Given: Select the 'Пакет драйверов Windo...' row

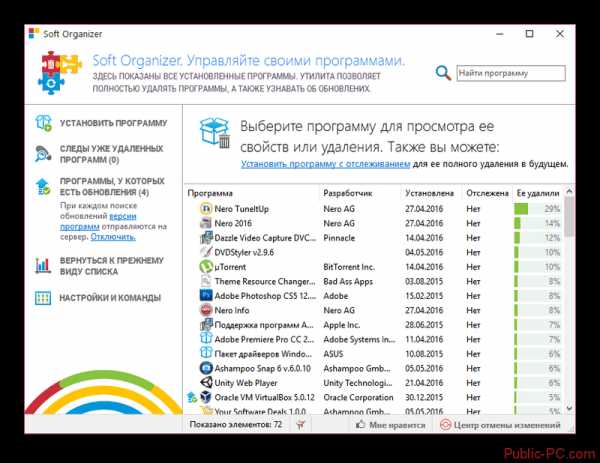Looking at the screenshot, I should (x=374, y=354).
